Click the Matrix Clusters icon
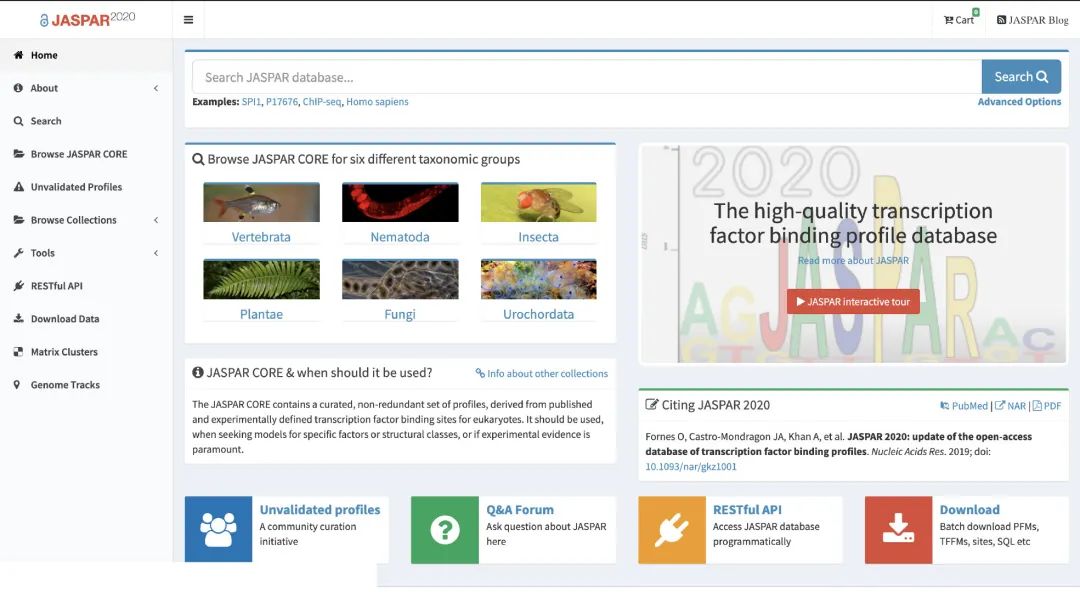 tap(19, 351)
